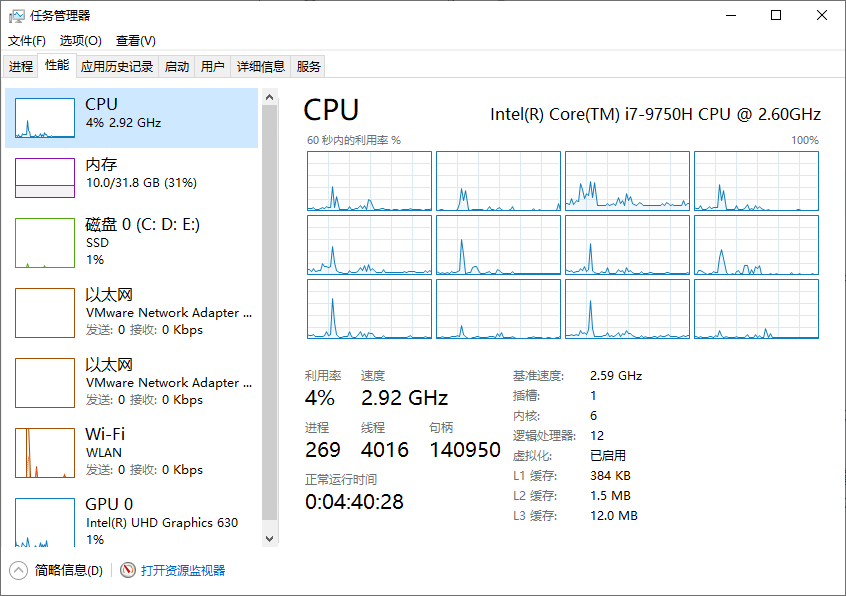Screen dimensions: 846x596
Task: Click the Task Manager title bar icon
Action: pos(17,16)
